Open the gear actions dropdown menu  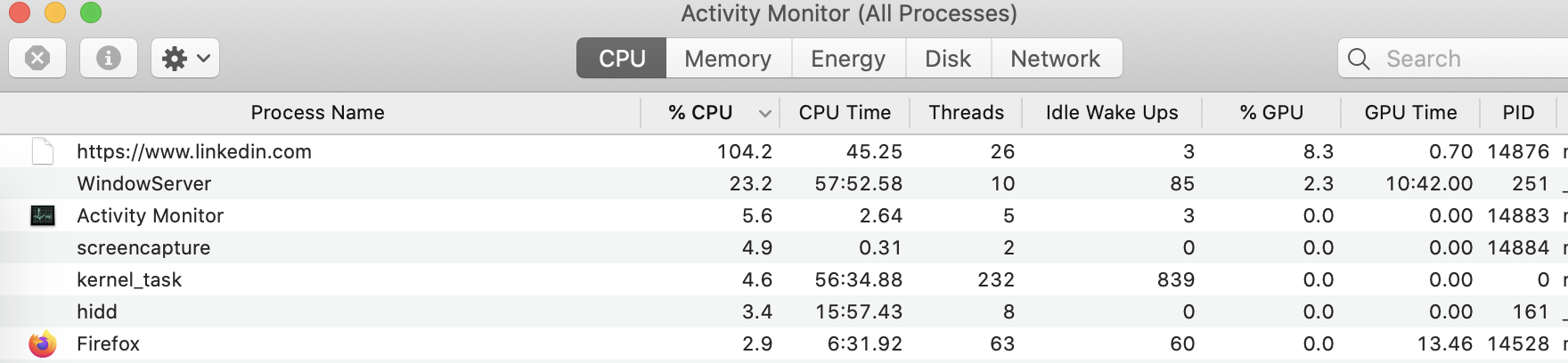(185, 59)
